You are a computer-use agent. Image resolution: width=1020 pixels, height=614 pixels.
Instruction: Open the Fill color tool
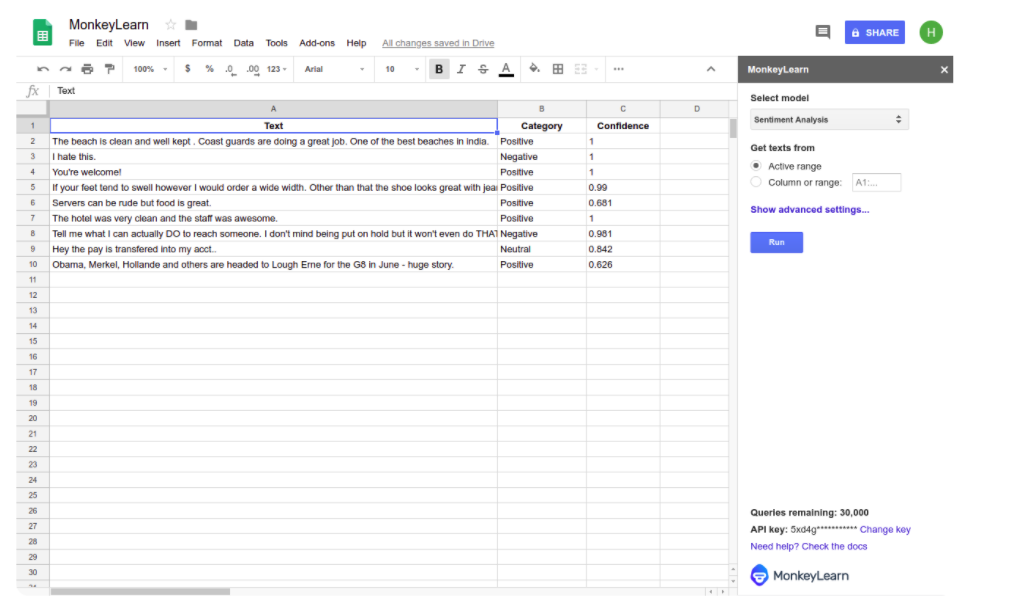(x=533, y=69)
